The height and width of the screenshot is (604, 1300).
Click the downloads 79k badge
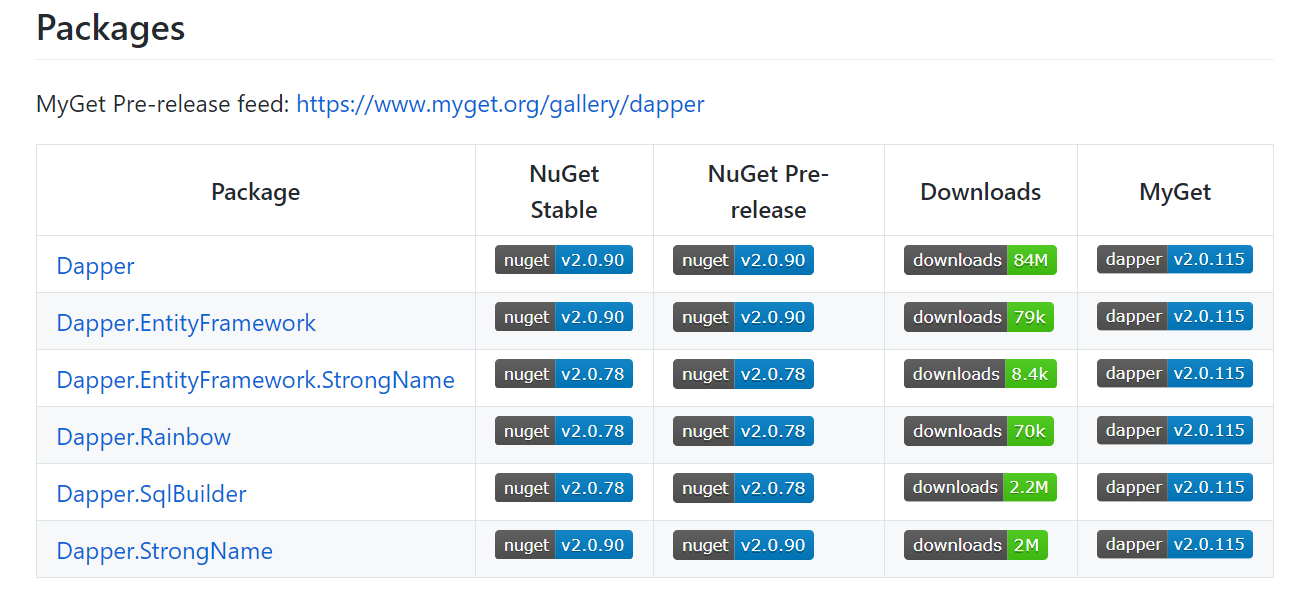click(979, 317)
